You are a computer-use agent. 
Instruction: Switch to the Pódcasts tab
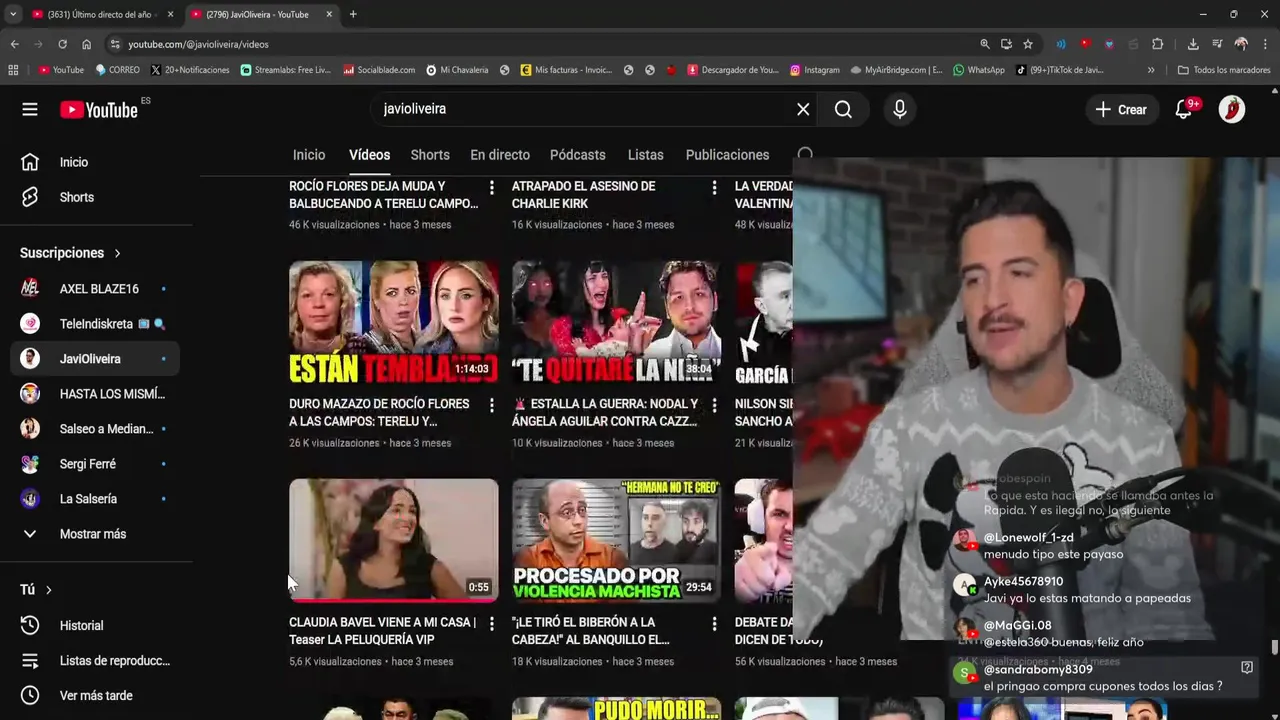coord(578,155)
